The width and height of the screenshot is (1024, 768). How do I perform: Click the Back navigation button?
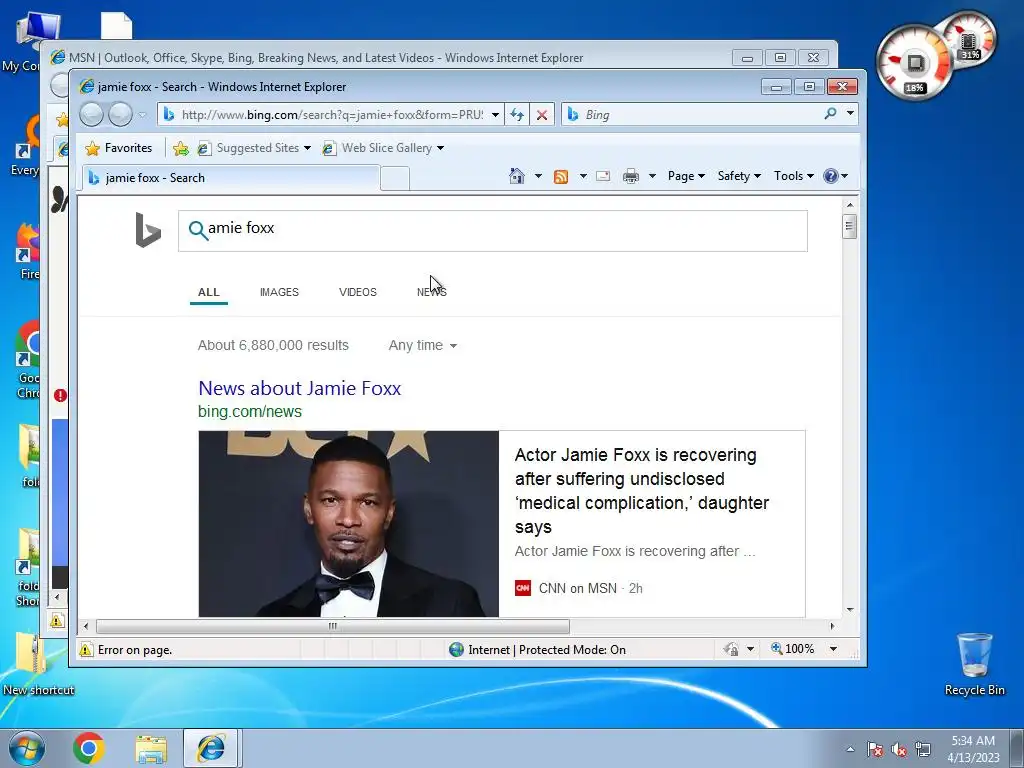[x=91, y=115]
